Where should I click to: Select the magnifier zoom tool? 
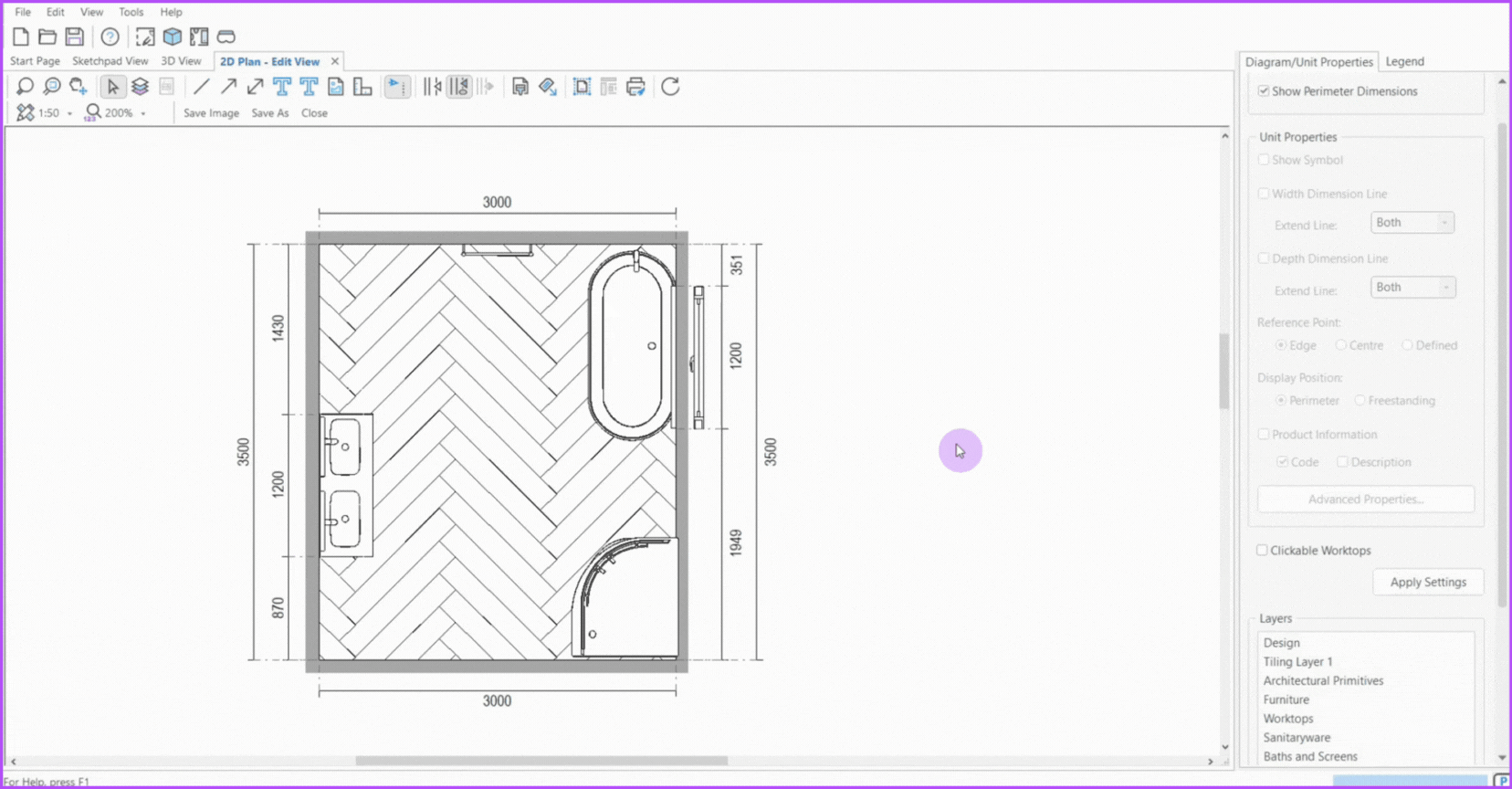(25, 87)
